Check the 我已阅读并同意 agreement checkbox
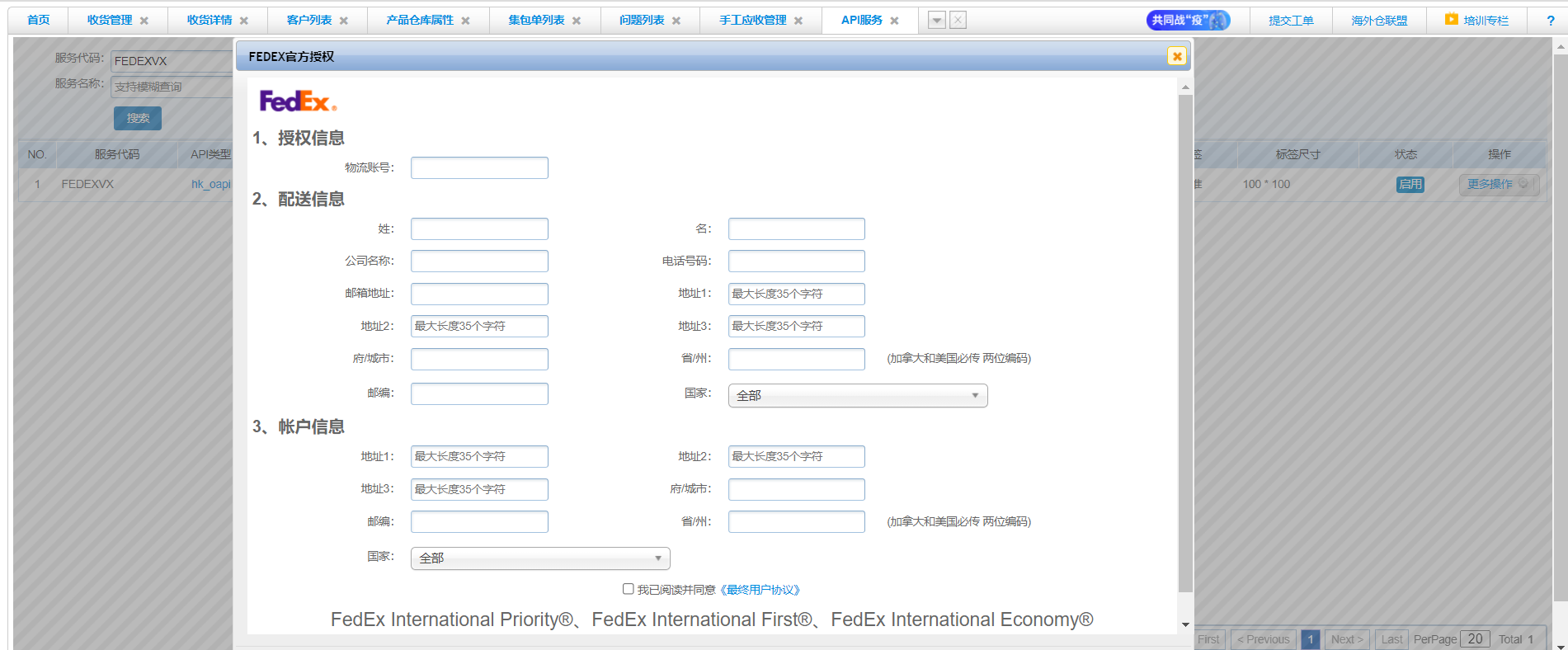1568x650 pixels. pyautogui.click(x=629, y=589)
